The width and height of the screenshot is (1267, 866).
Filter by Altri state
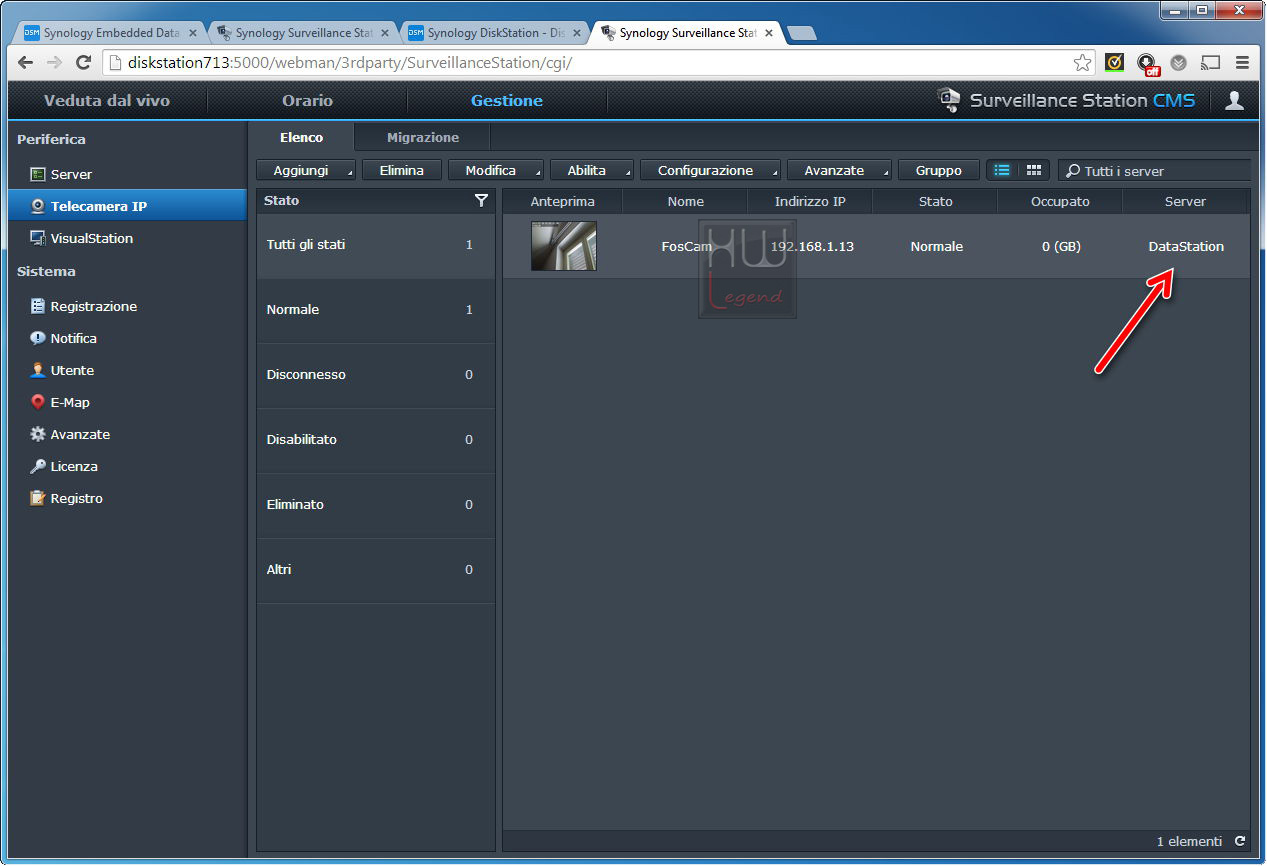376,571
